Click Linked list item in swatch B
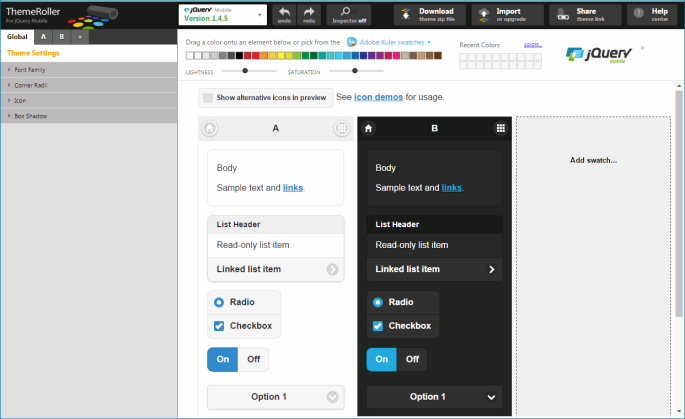Viewport: 685px width, 419px height. pos(434,269)
